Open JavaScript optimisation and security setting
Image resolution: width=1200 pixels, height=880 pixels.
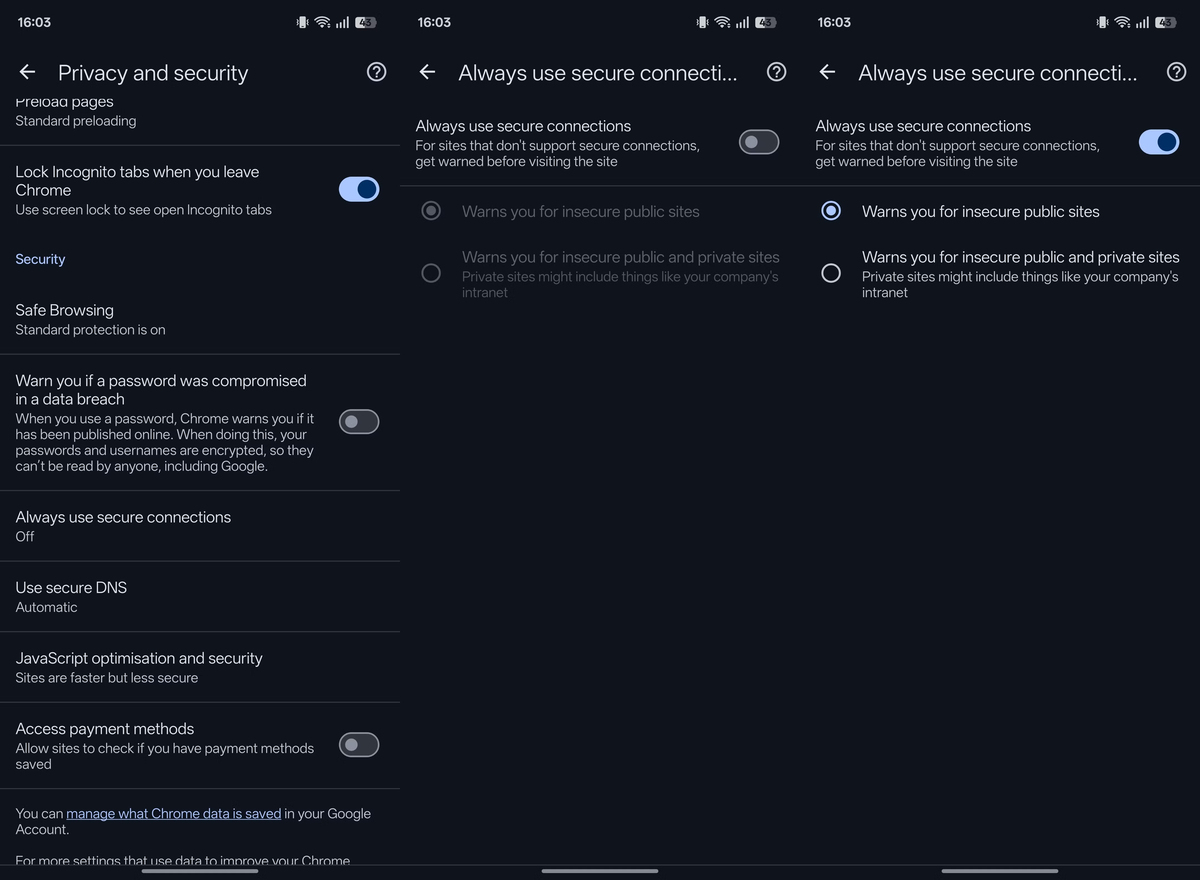pyautogui.click(x=200, y=667)
